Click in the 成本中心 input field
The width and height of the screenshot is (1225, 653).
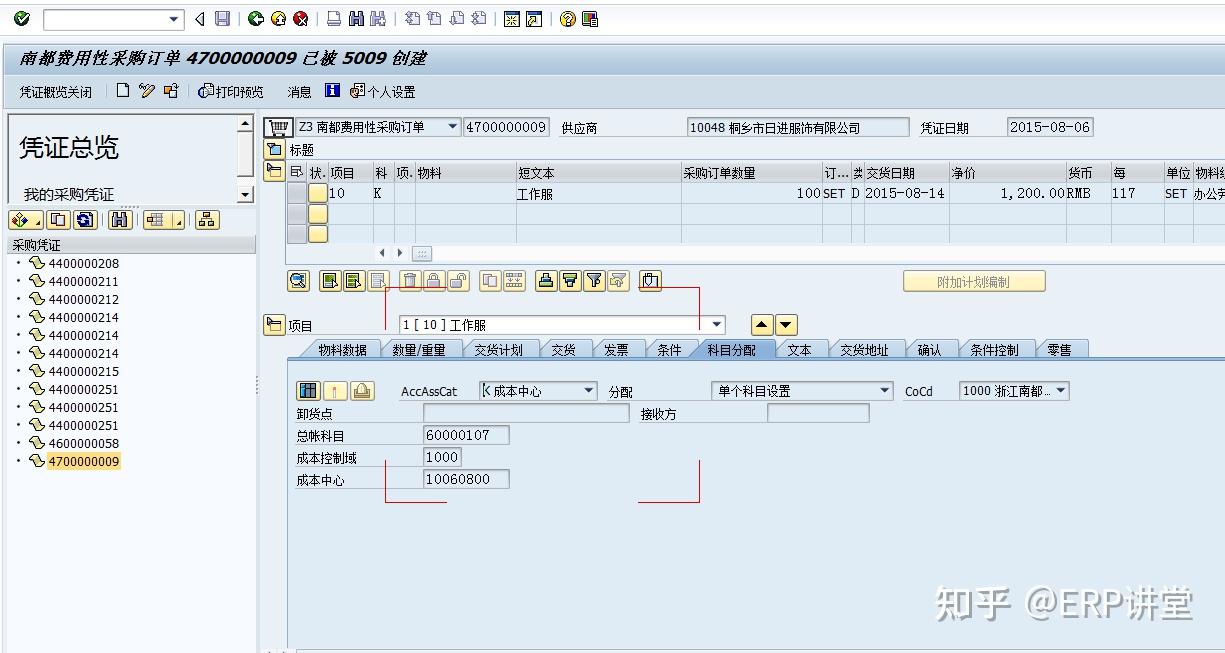tap(466, 479)
